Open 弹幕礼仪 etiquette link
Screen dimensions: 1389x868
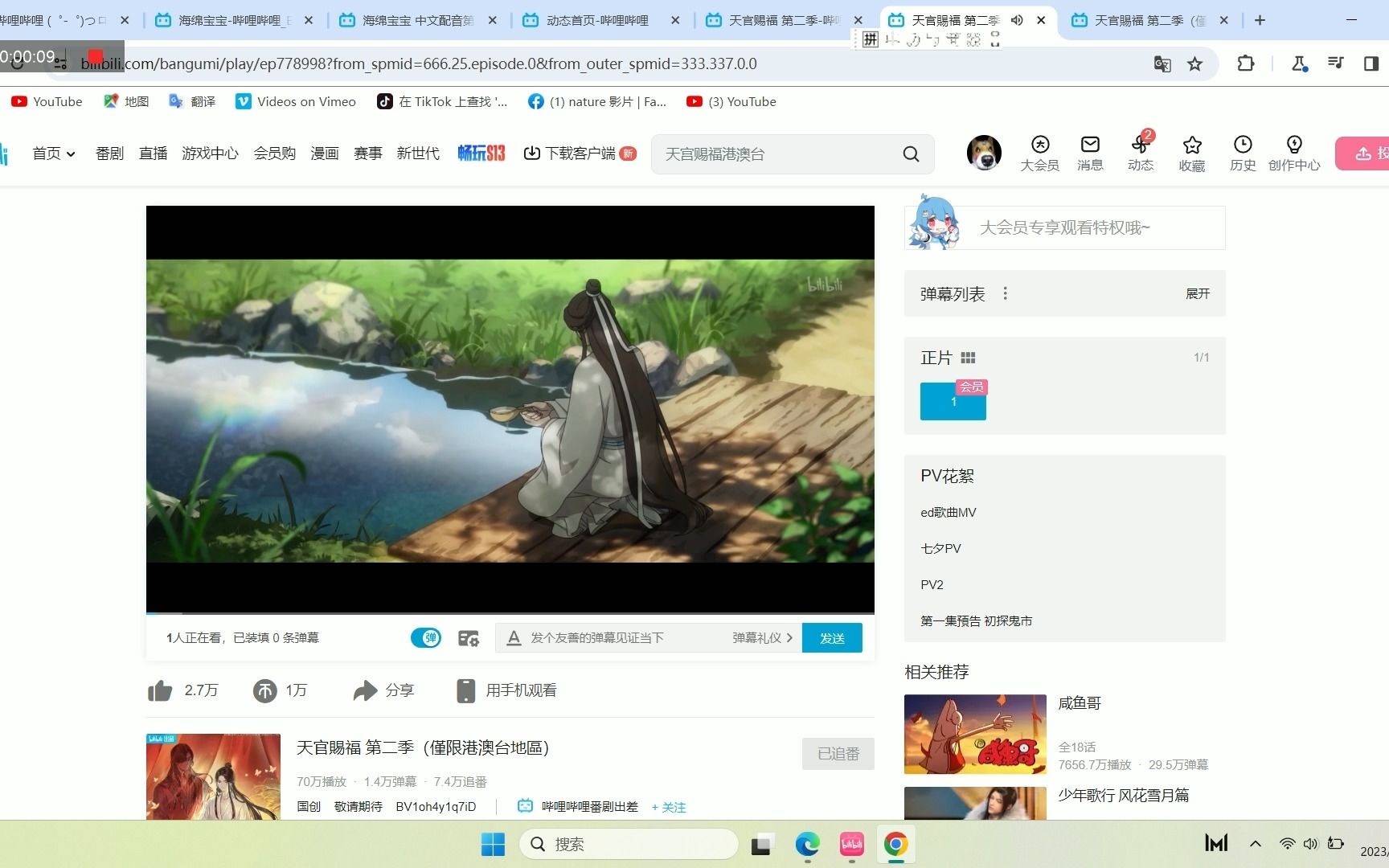[762, 638]
